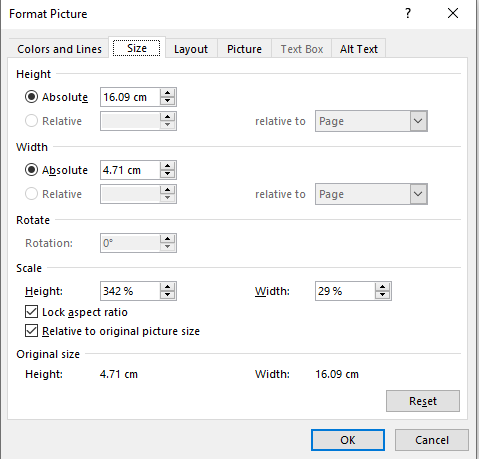Toggle Relative to original picture size checkbox
The image size is (479, 459).
coord(31,331)
